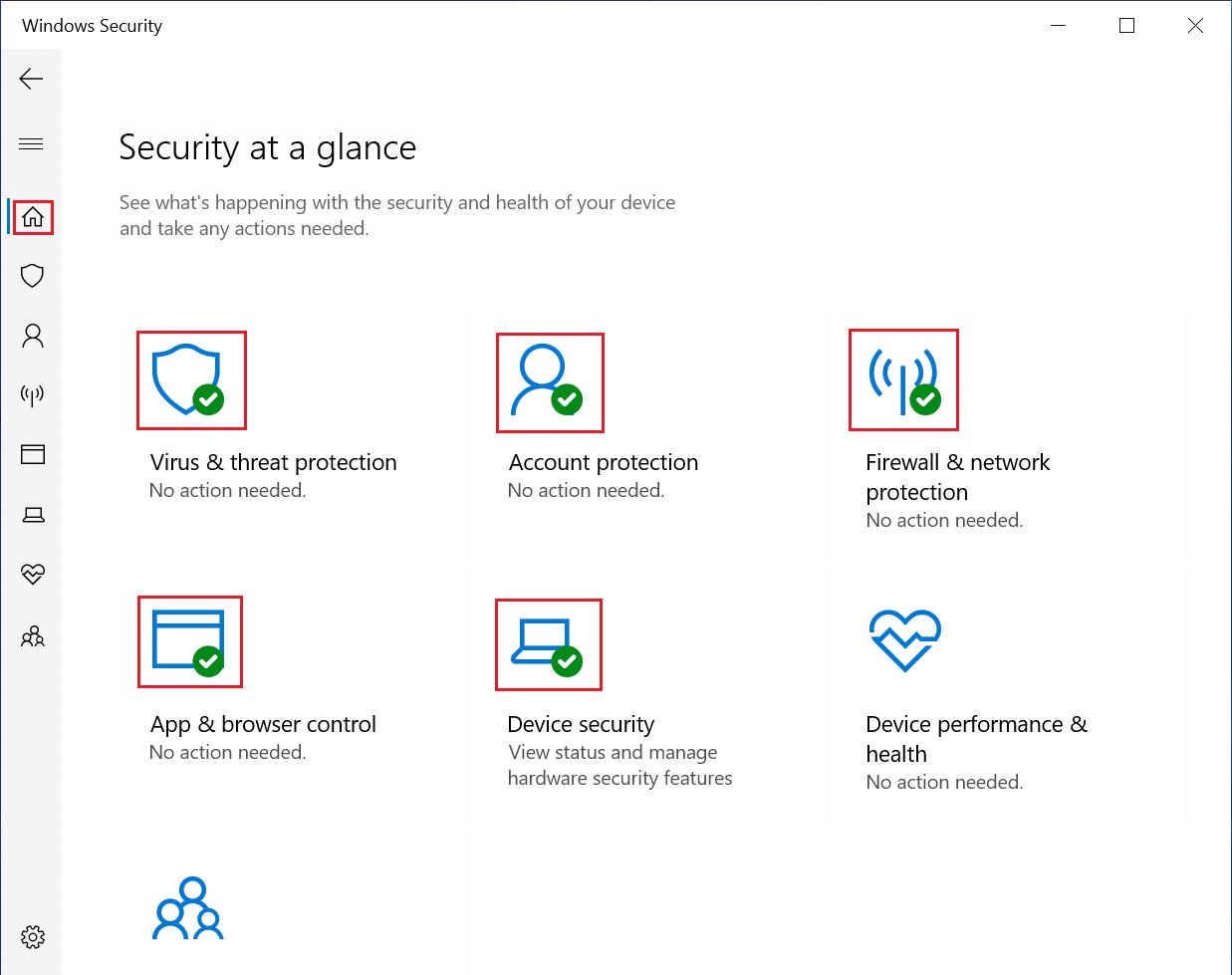This screenshot has width=1232, height=975.
Task: Open Virus & threat protection shield in sidebar
Action: point(33,276)
